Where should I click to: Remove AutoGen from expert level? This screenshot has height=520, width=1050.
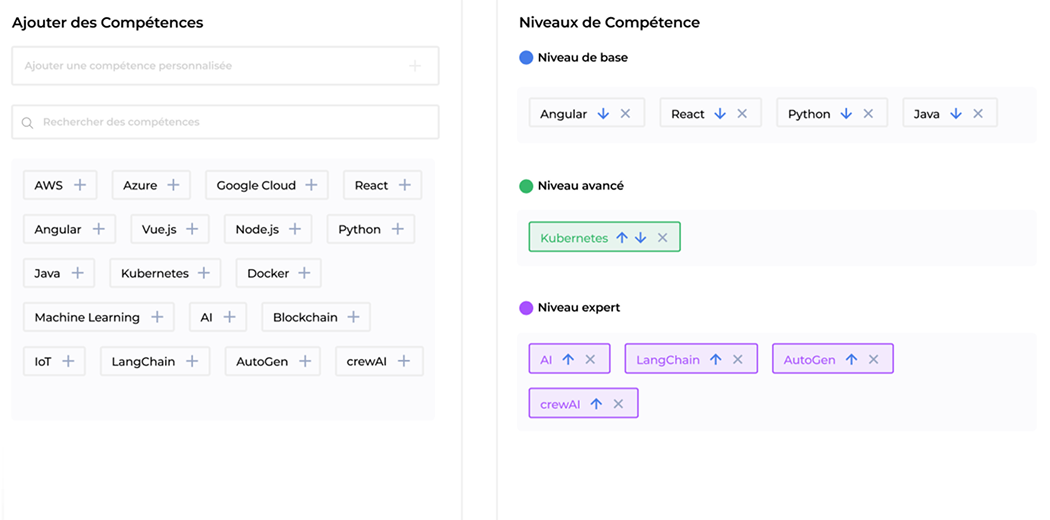[874, 359]
